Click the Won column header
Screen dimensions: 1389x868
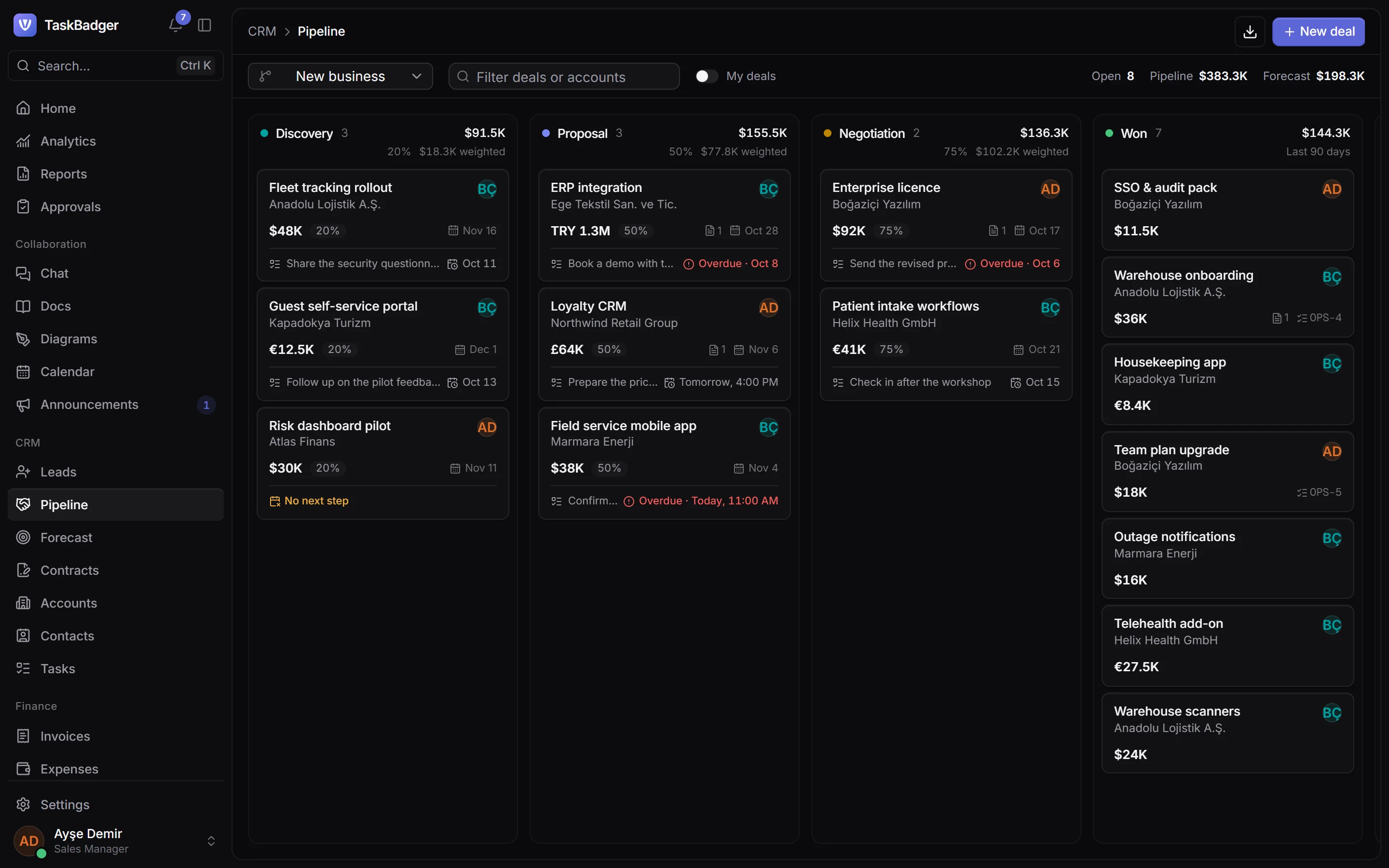point(1228,142)
